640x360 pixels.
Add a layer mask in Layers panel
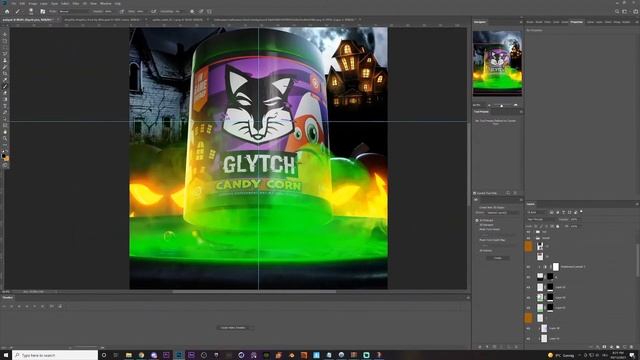point(604,347)
